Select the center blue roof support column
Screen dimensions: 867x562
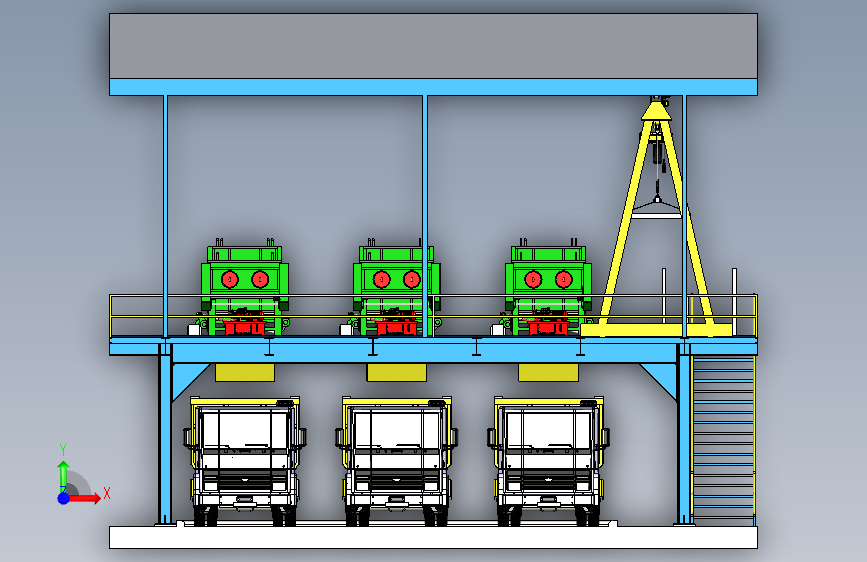[425, 216]
